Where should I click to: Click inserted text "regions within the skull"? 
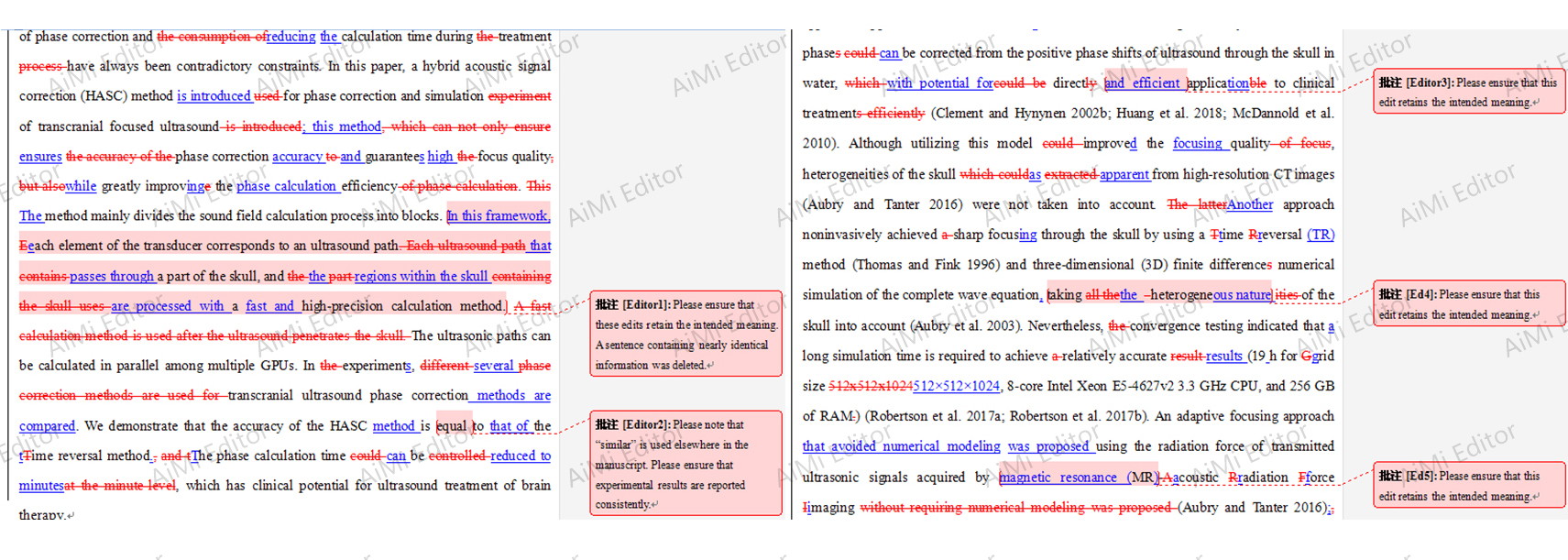[422, 277]
